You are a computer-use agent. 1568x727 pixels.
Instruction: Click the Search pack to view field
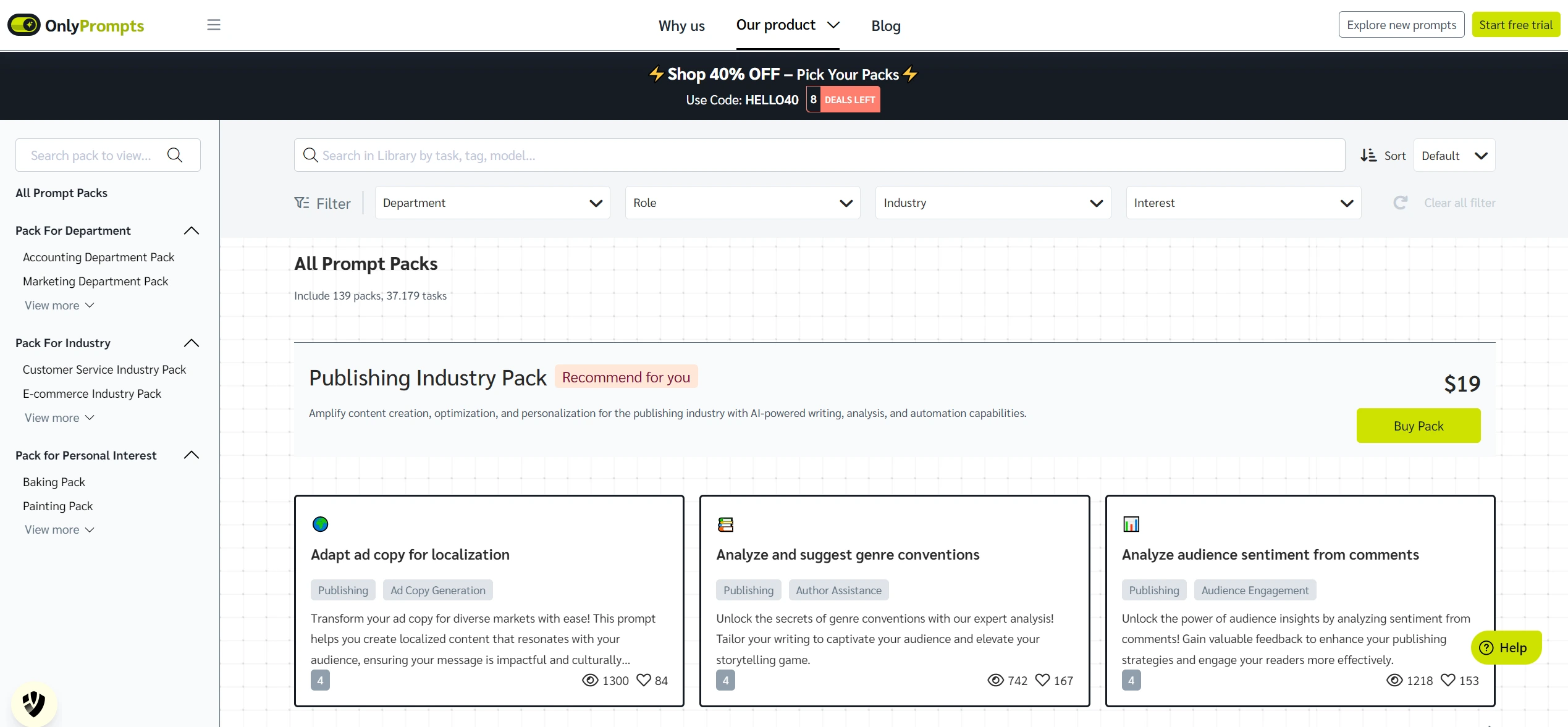[108, 155]
